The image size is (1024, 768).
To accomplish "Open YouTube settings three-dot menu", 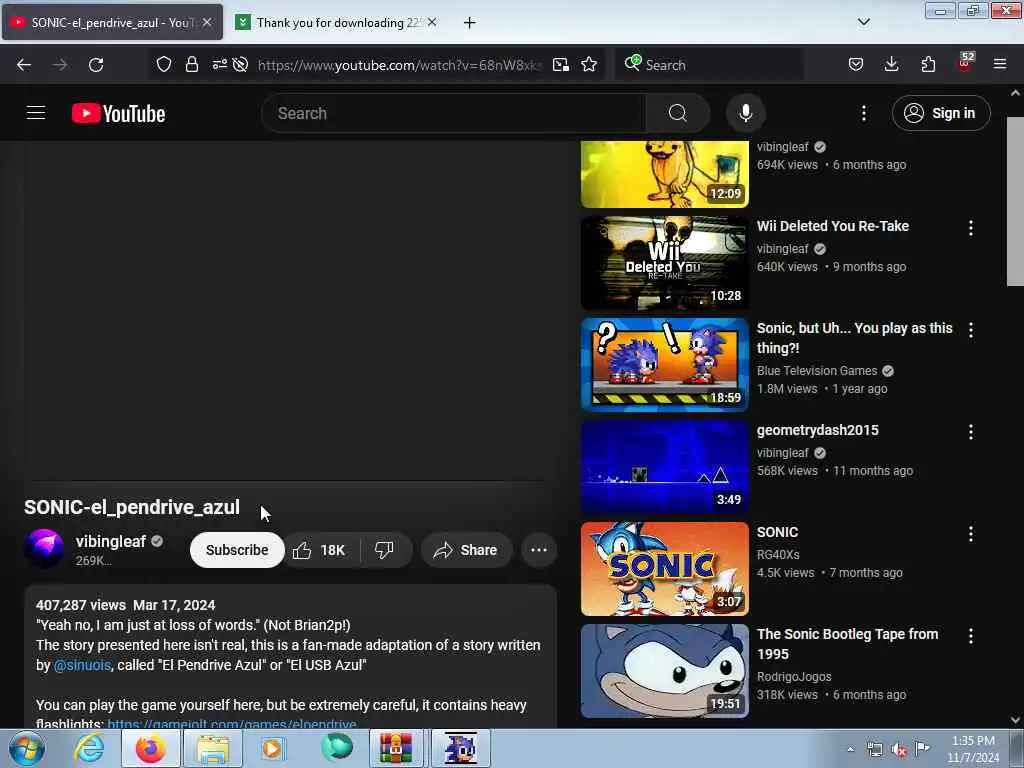I will 863,113.
